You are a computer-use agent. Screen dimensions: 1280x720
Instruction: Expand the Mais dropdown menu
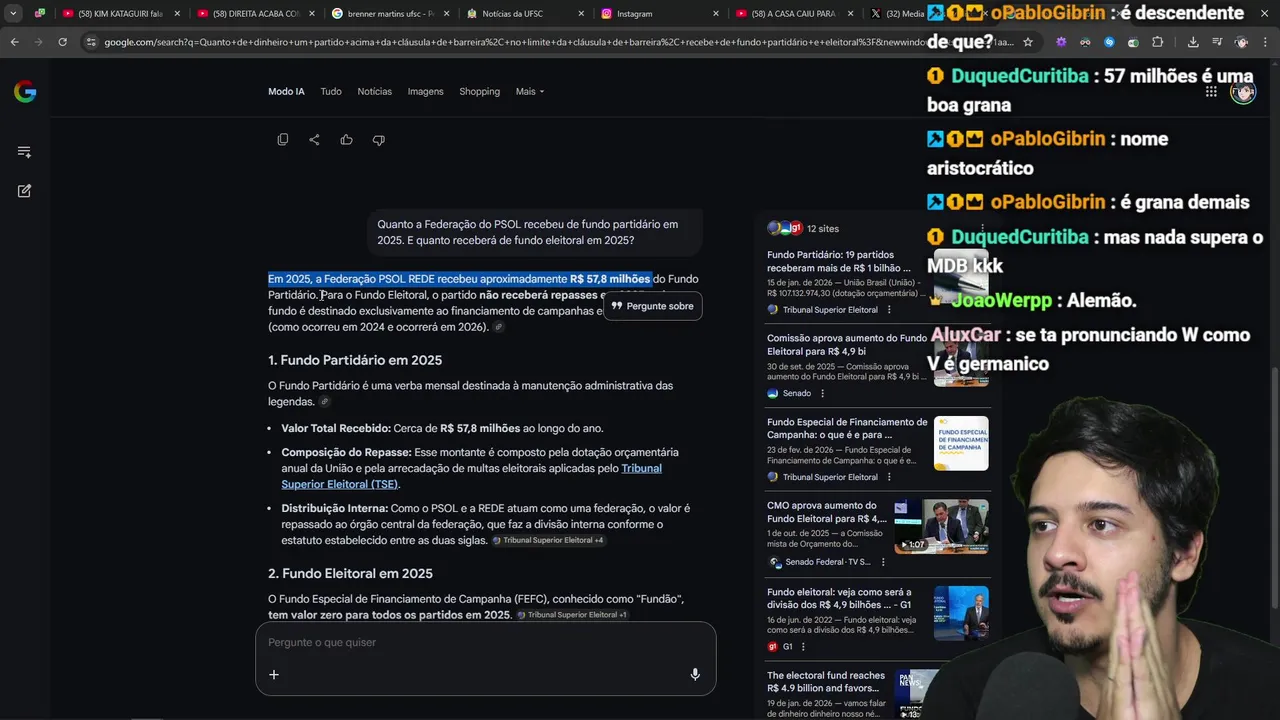tap(530, 92)
